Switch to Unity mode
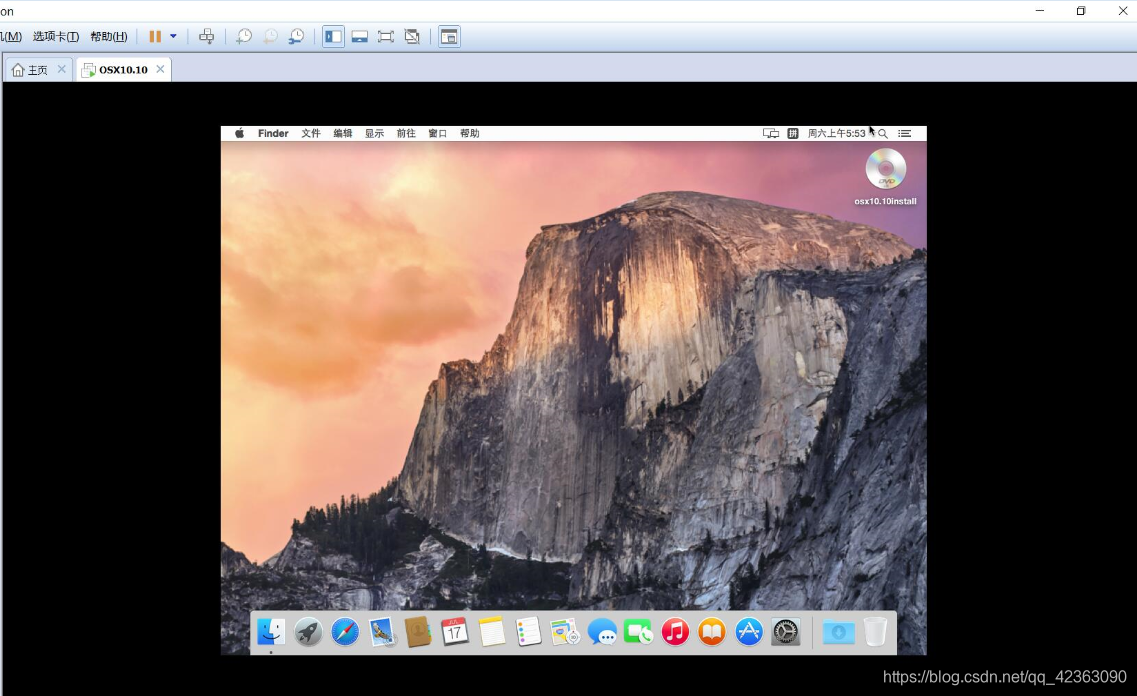Viewport: 1137px width, 696px height. (412, 36)
